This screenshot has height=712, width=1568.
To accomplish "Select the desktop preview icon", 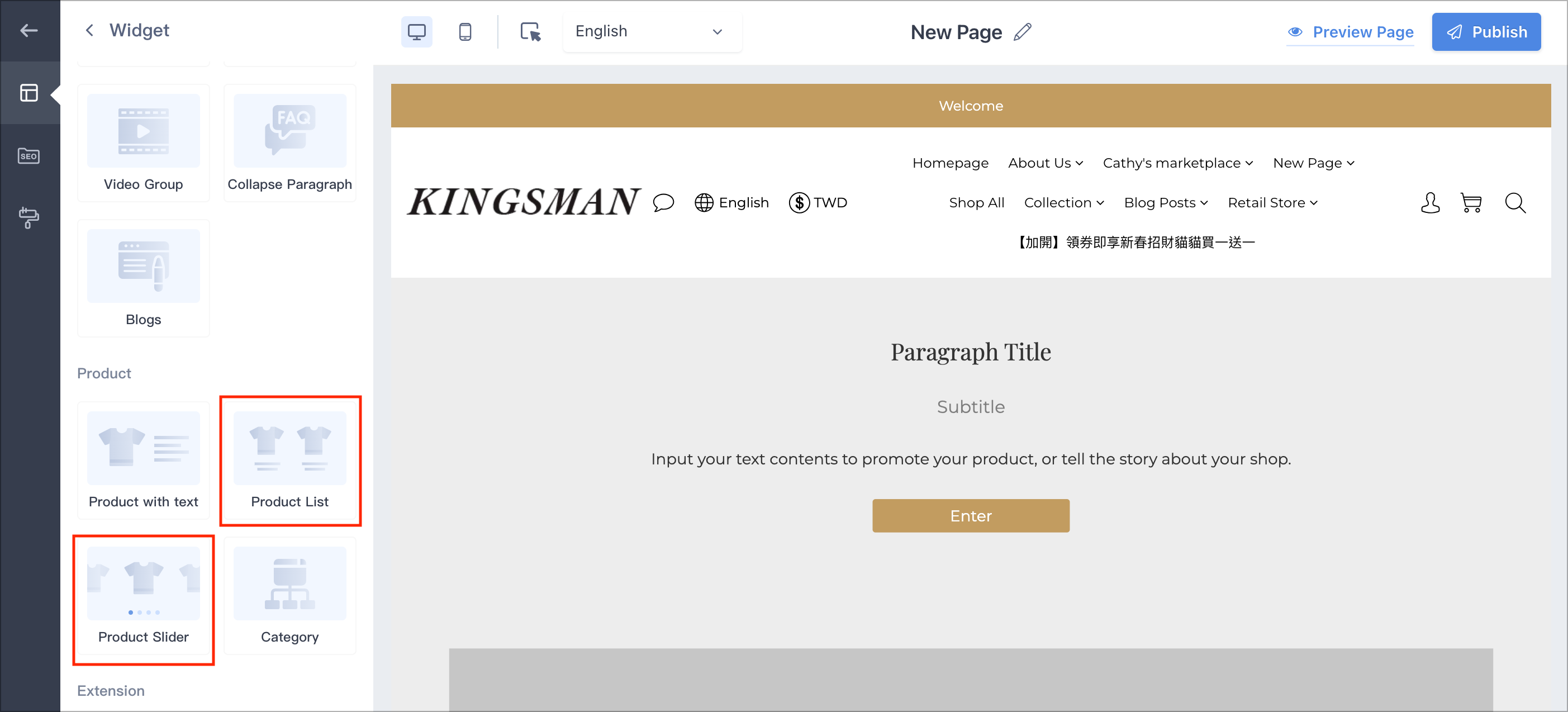I will click(x=416, y=31).
